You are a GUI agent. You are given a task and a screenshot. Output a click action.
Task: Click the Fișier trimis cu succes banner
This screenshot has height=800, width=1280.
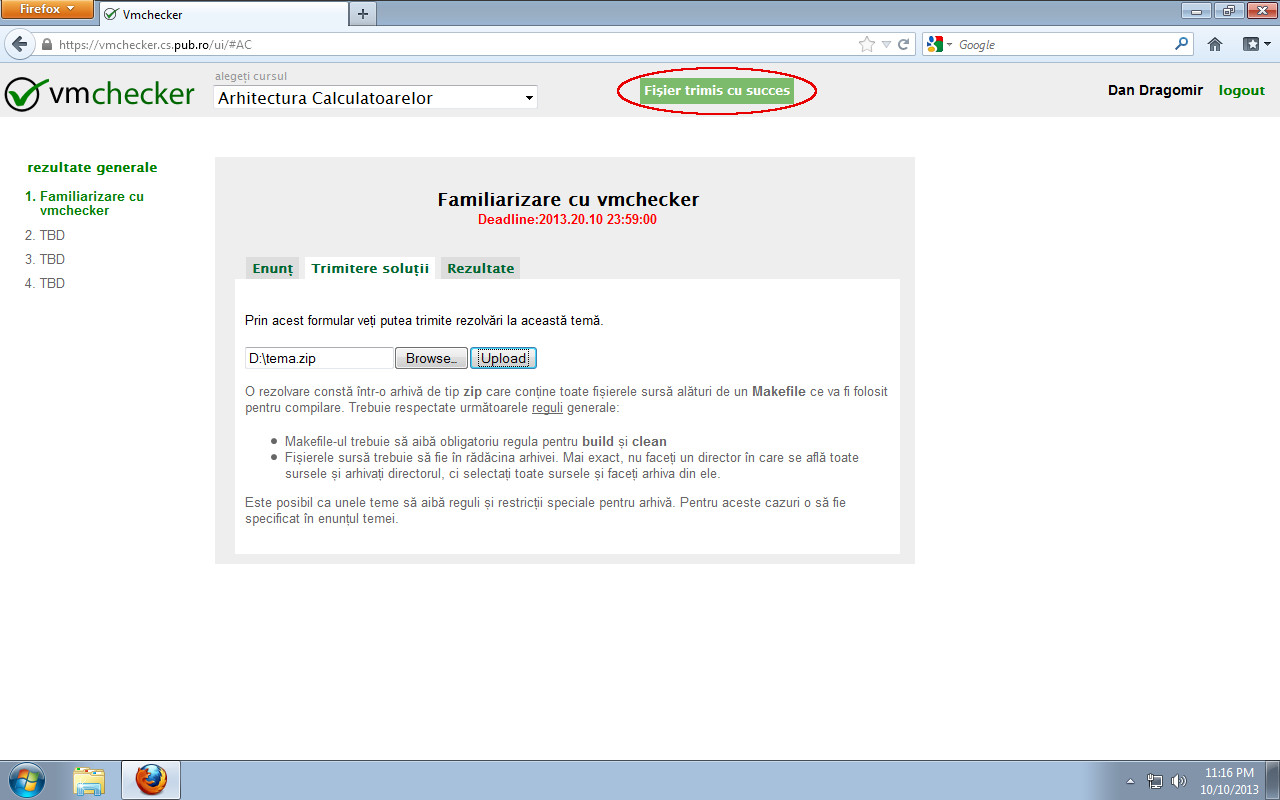point(717,90)
